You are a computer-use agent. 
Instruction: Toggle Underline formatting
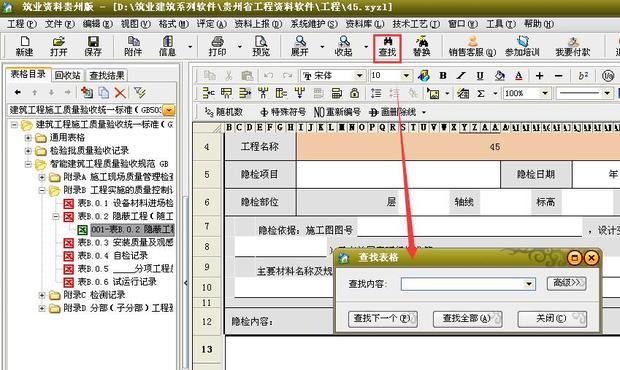pos(480,75)
